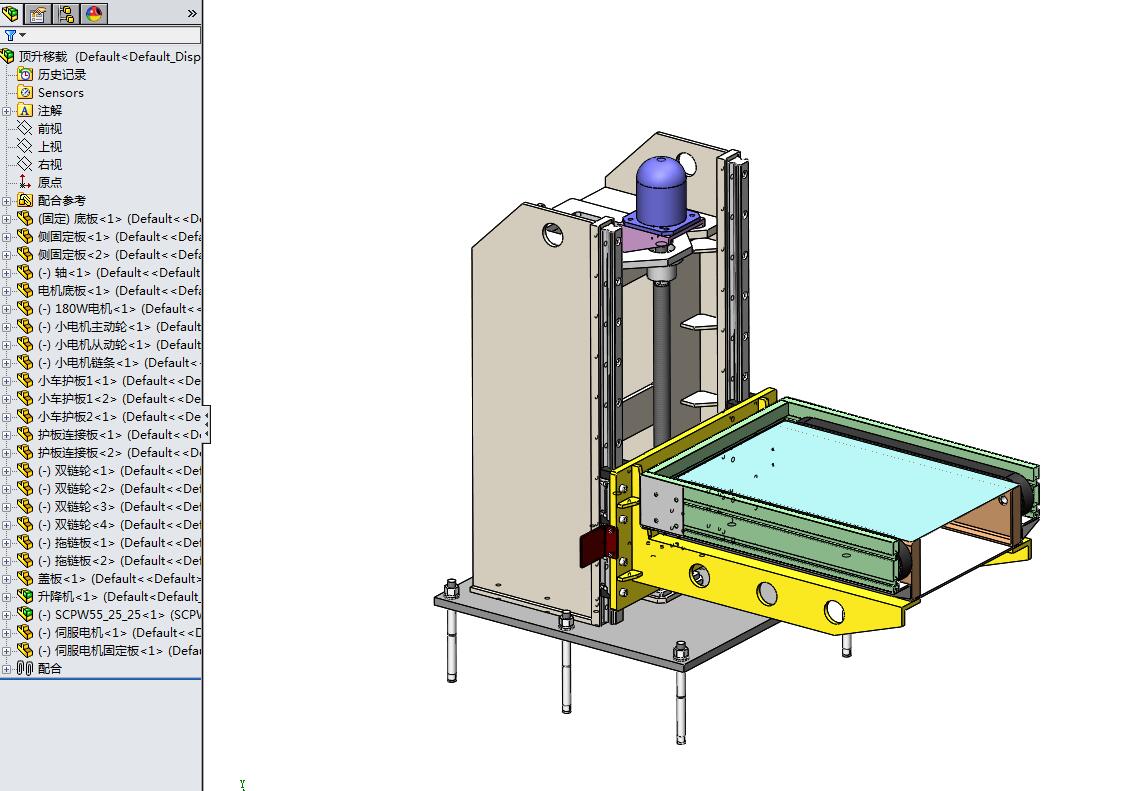
Task: Open the FeatureManager design tree tab
Action: click(x=11, y=13)
